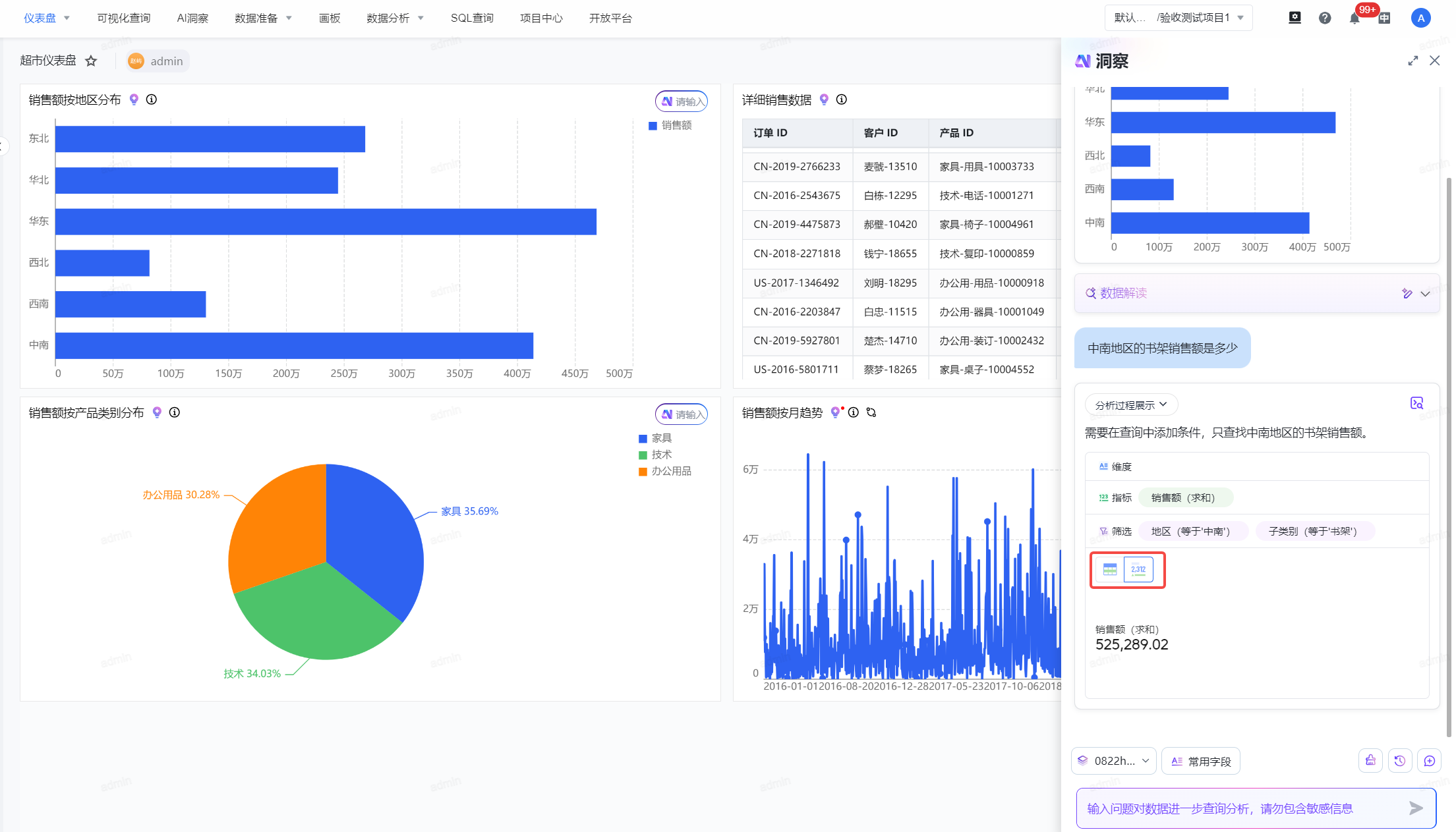Expand the 数据准备 menu dropdown
The image size is (1456, 832).
[289, 18]
